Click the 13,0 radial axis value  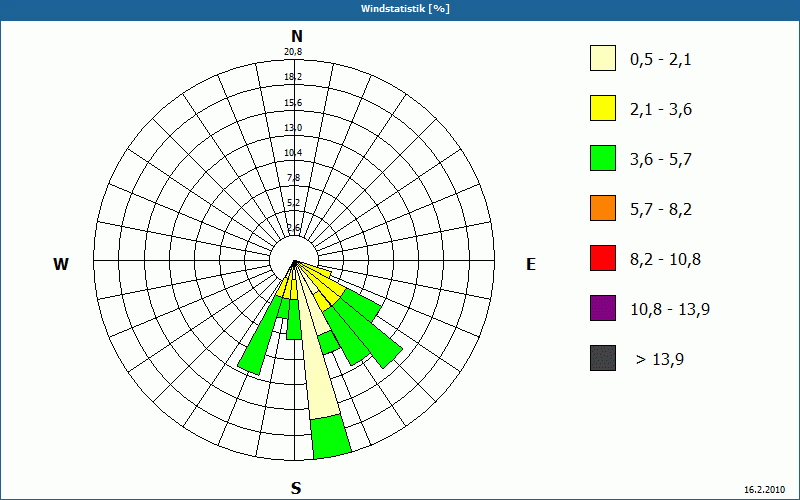point(293,128)
